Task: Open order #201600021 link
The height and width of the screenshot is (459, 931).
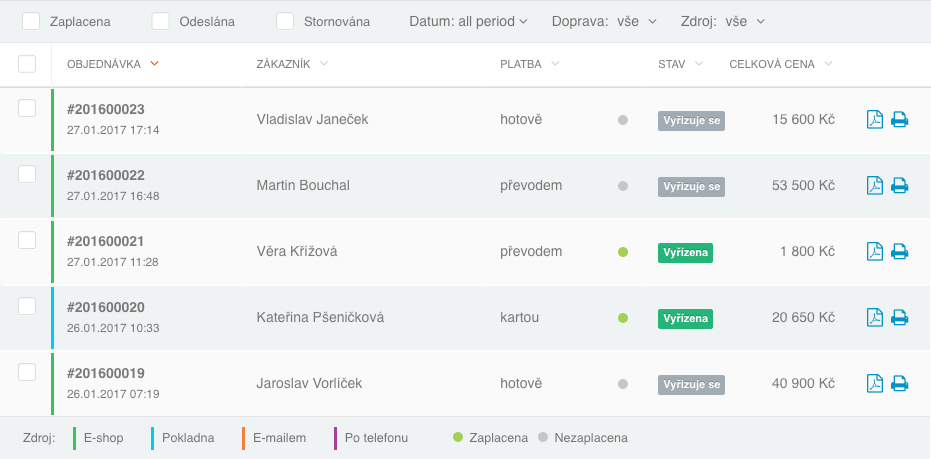Action: coord(106,241)
